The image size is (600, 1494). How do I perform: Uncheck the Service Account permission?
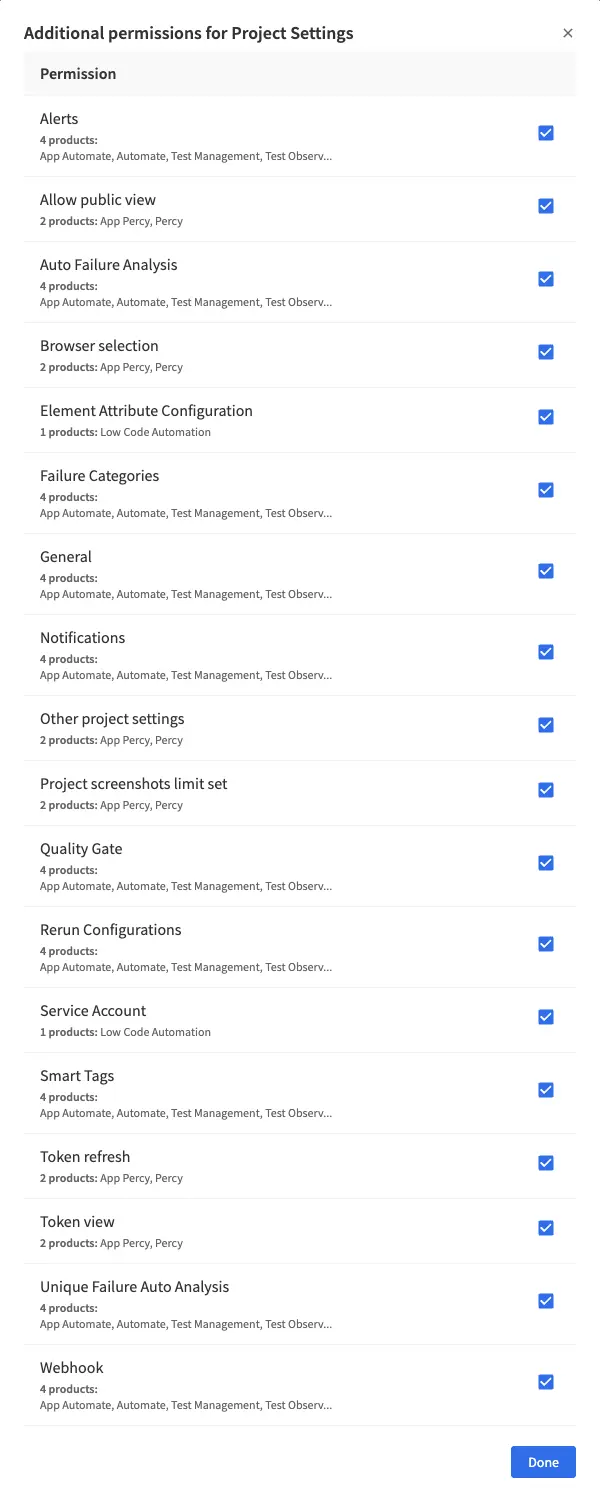546,1016
